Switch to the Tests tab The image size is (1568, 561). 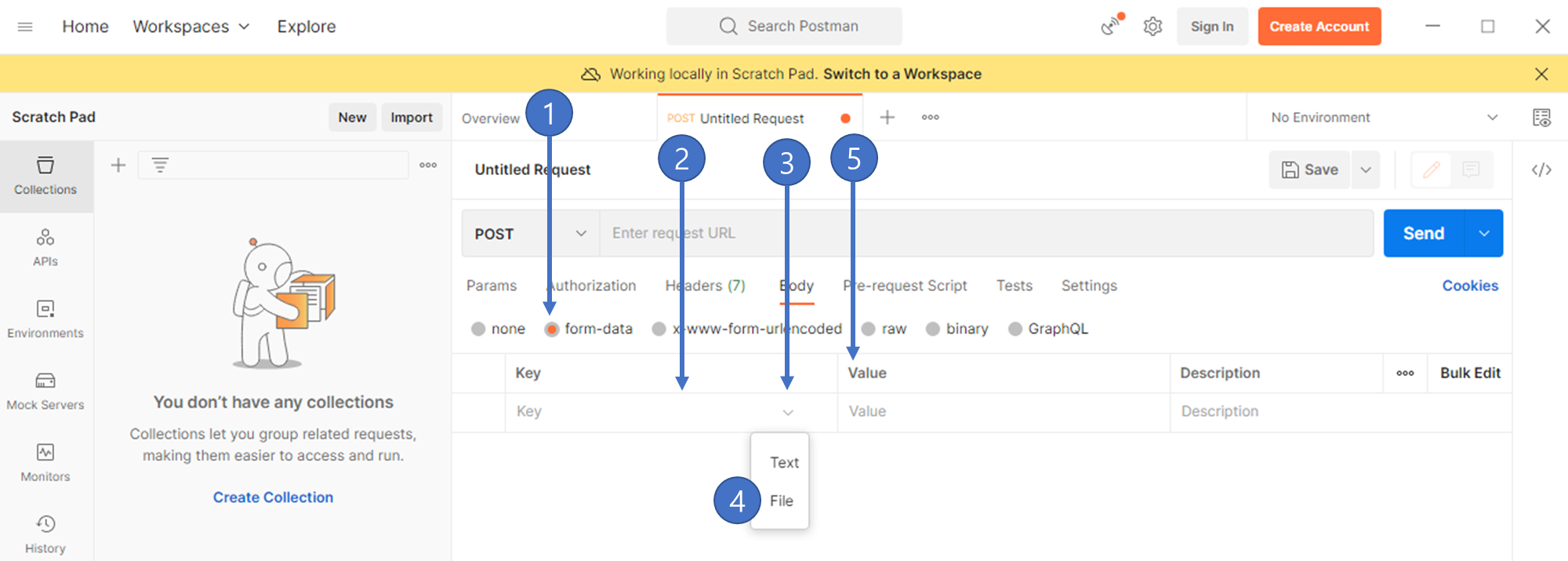(1014, 286)
